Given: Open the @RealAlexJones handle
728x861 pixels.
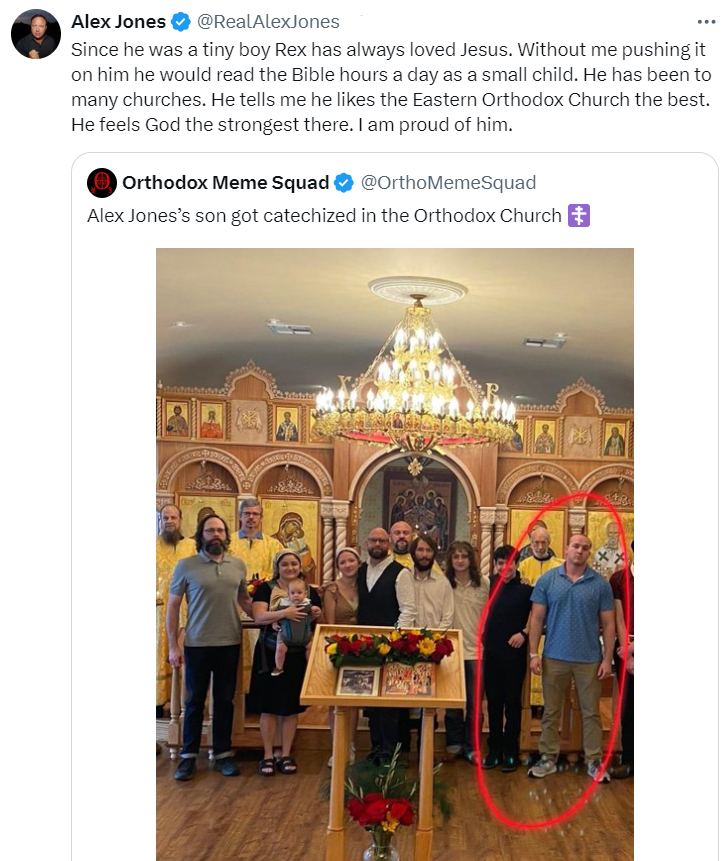Looking at the screenshot, I should point(268,22).
